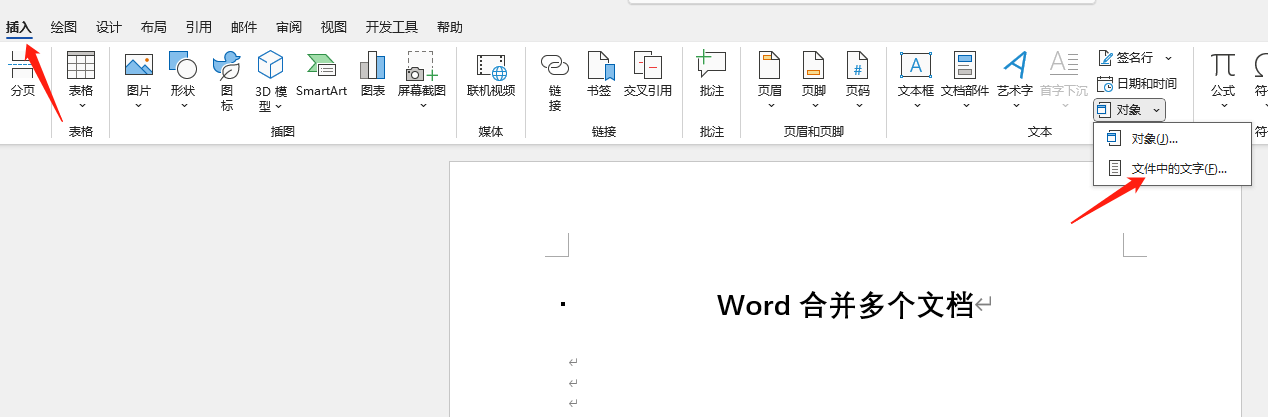Click the 页眉 header icon
The width and height of the screenshot is (1268, 417).
770,66
